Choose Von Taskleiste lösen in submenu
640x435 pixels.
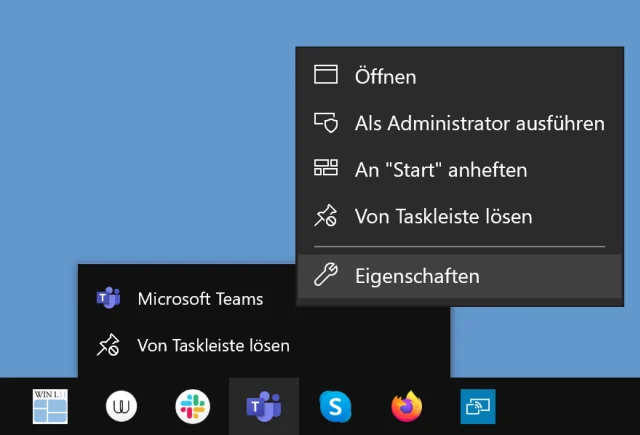coord(460,216)
